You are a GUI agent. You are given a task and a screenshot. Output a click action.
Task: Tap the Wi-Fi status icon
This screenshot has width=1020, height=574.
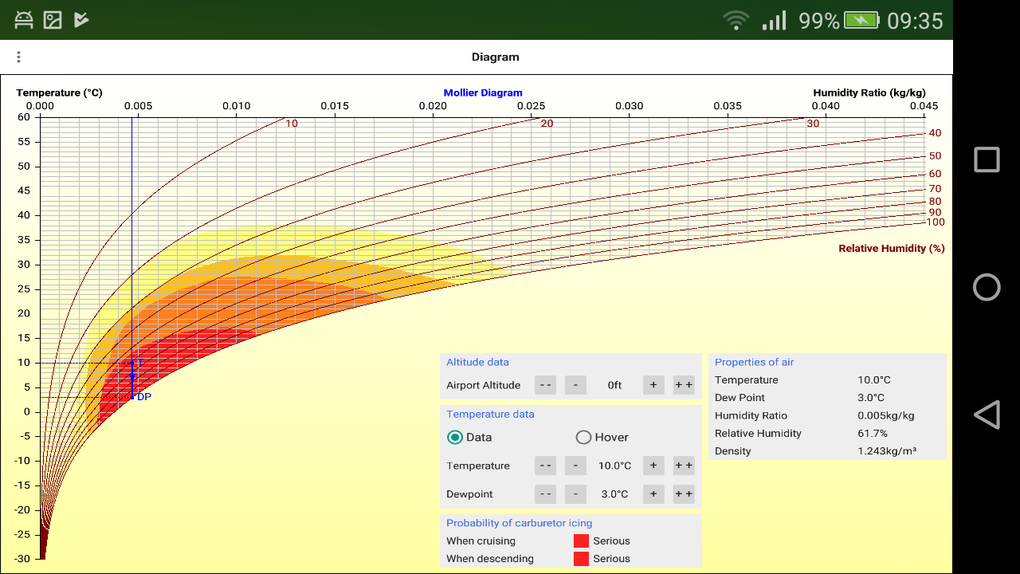[x=736, y=20]
